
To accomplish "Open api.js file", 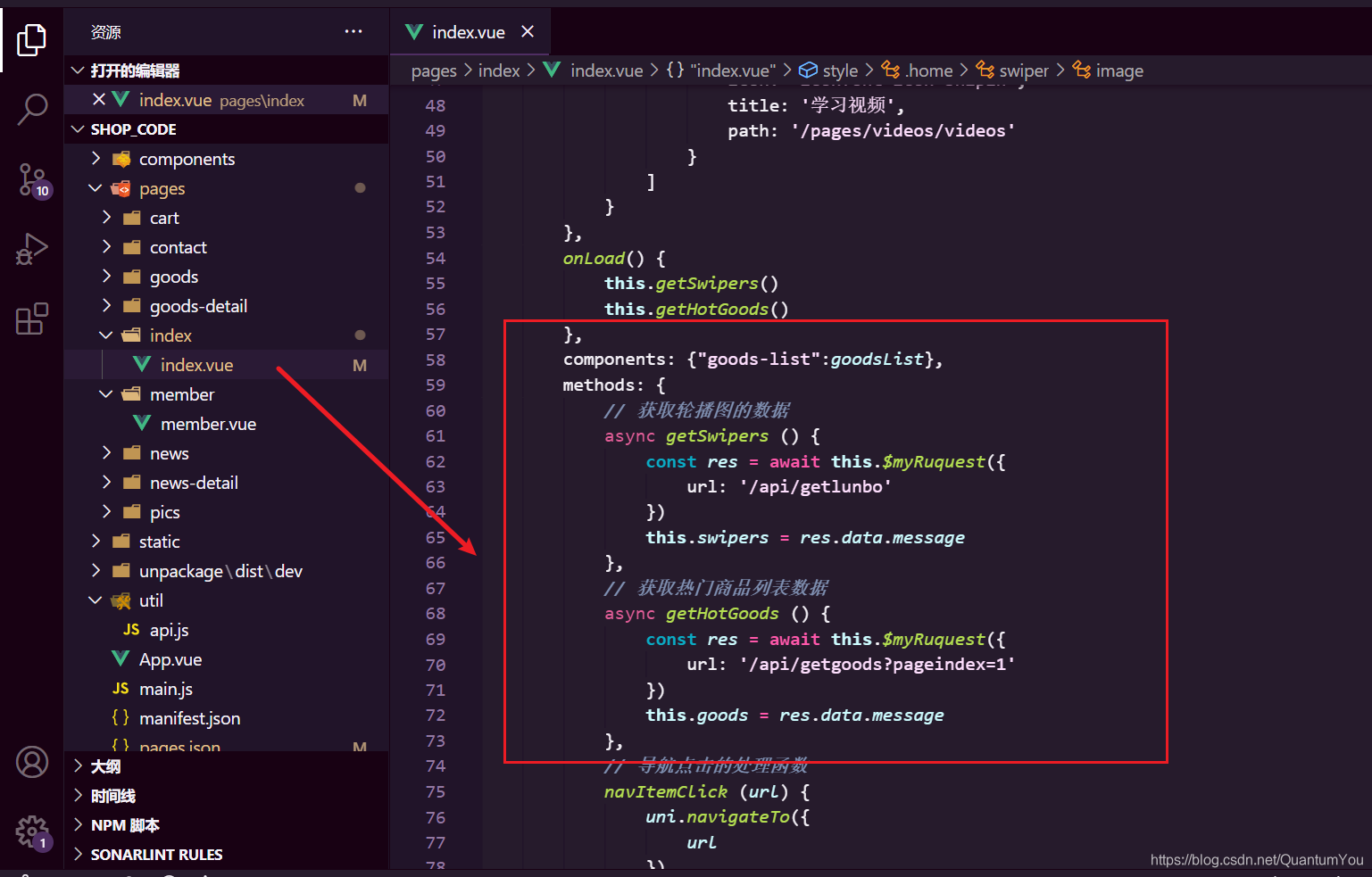I will (227, 630).
